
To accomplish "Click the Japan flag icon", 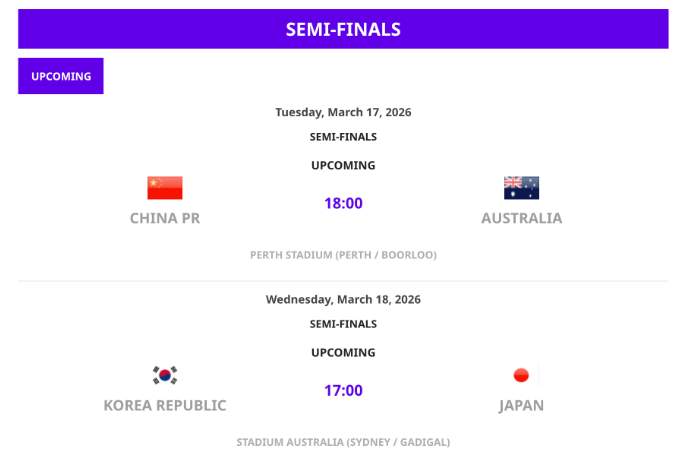I will [x=521, y=375].
